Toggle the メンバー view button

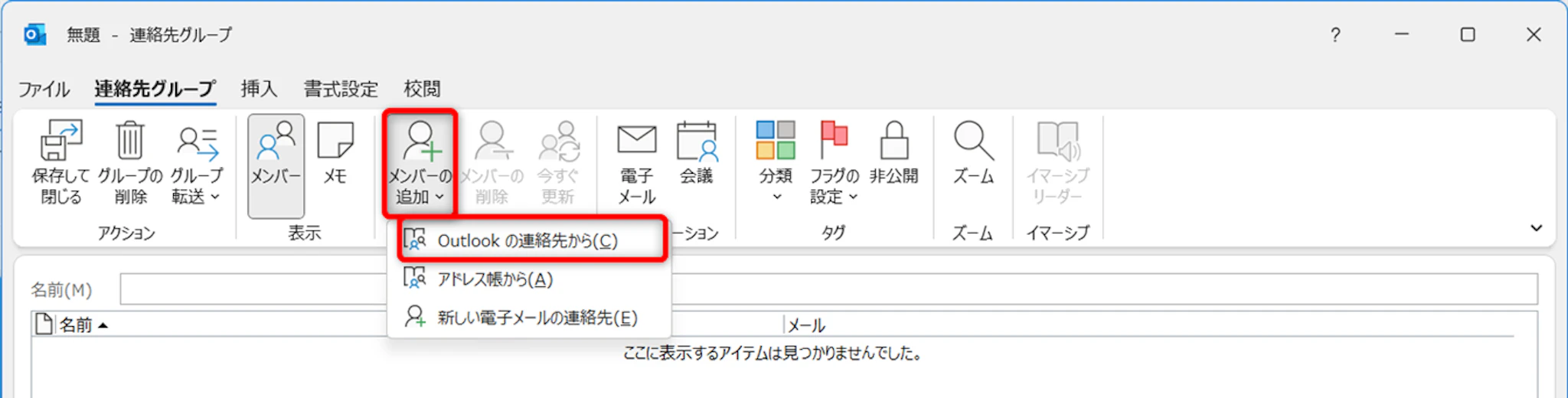[x=276, y=162]
